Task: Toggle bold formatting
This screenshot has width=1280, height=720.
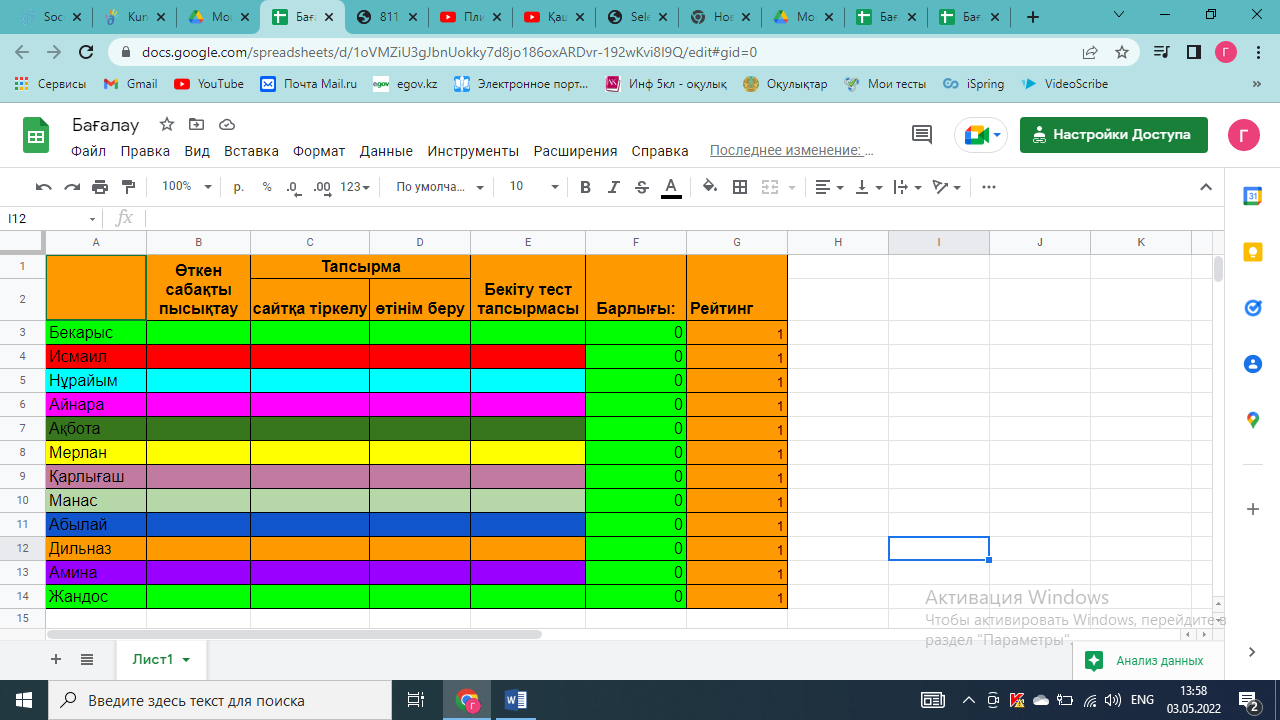Action: tap(585, 187)
